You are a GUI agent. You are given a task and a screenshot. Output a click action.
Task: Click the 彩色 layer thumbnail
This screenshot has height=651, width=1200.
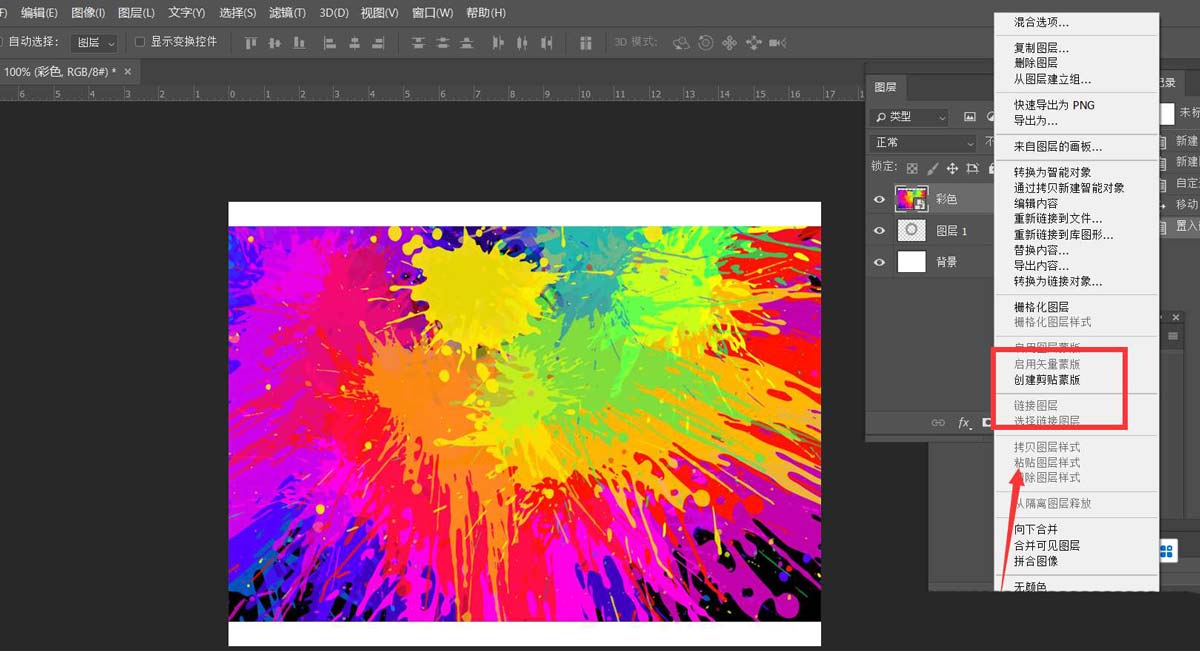911,199
